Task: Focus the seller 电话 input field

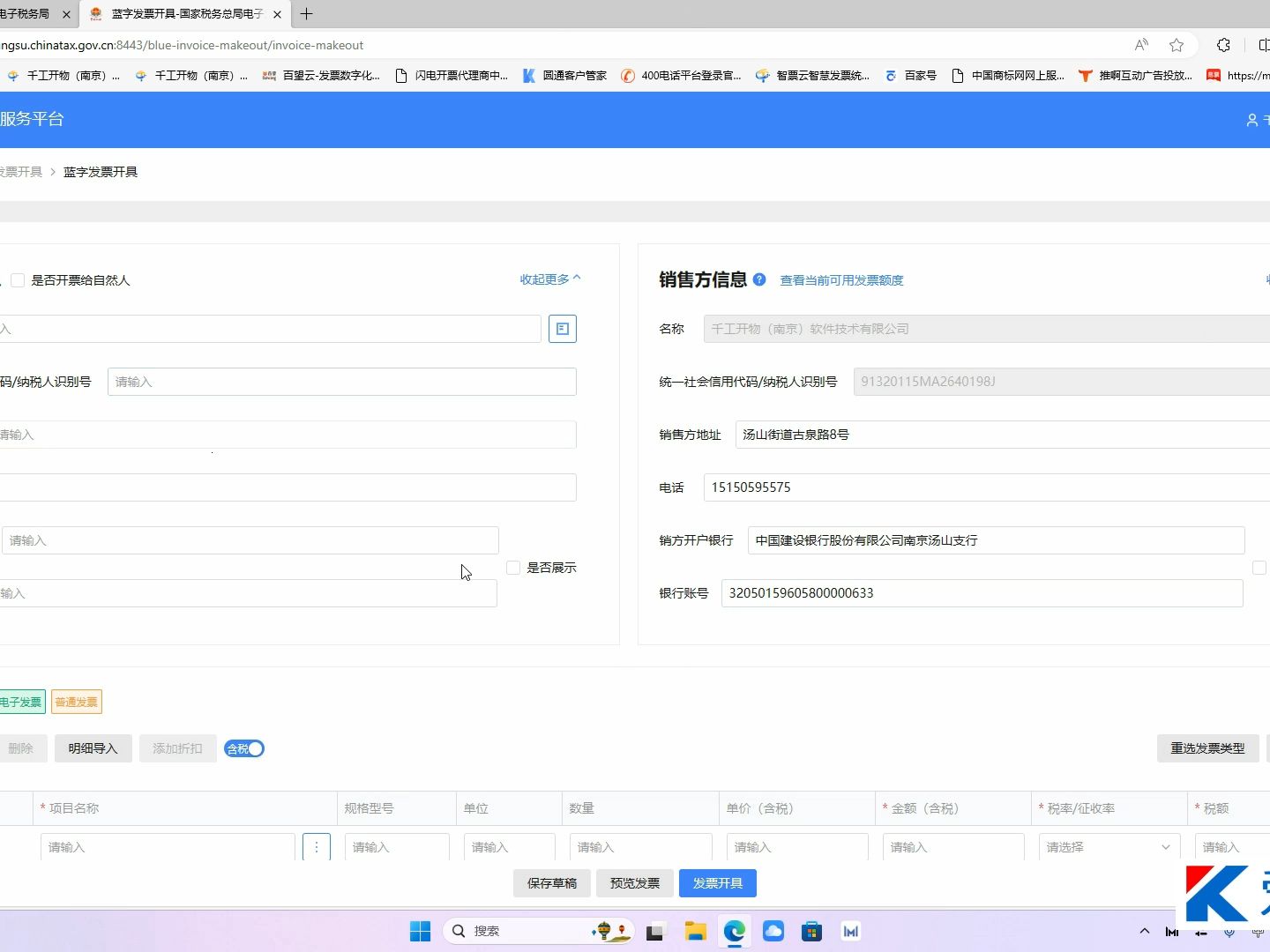Action: (x=987, y=487)
